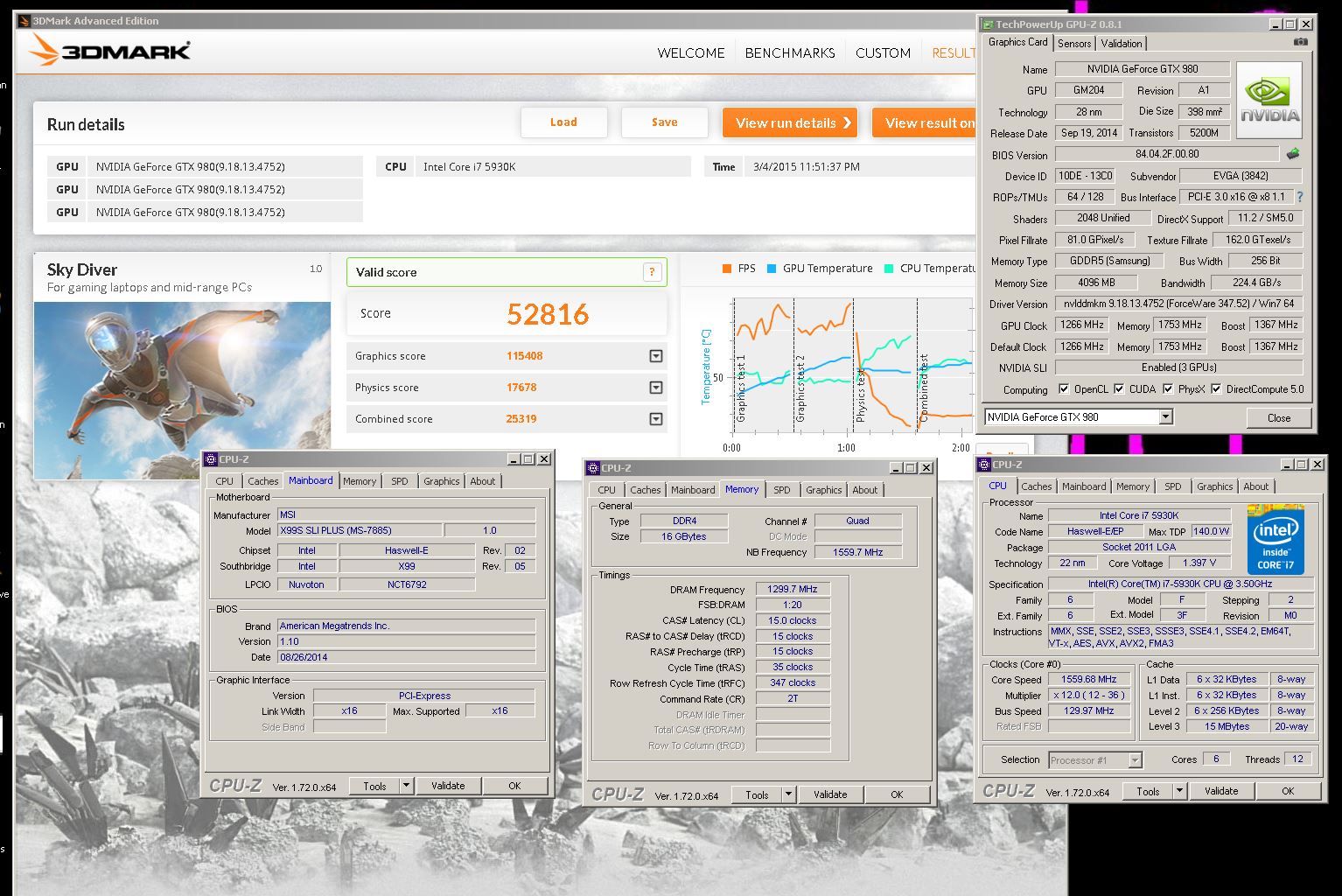Click the Tools button in Mainboard CPU-Z window
This screenshot has width=1342, height=896.
coord(374,786)
